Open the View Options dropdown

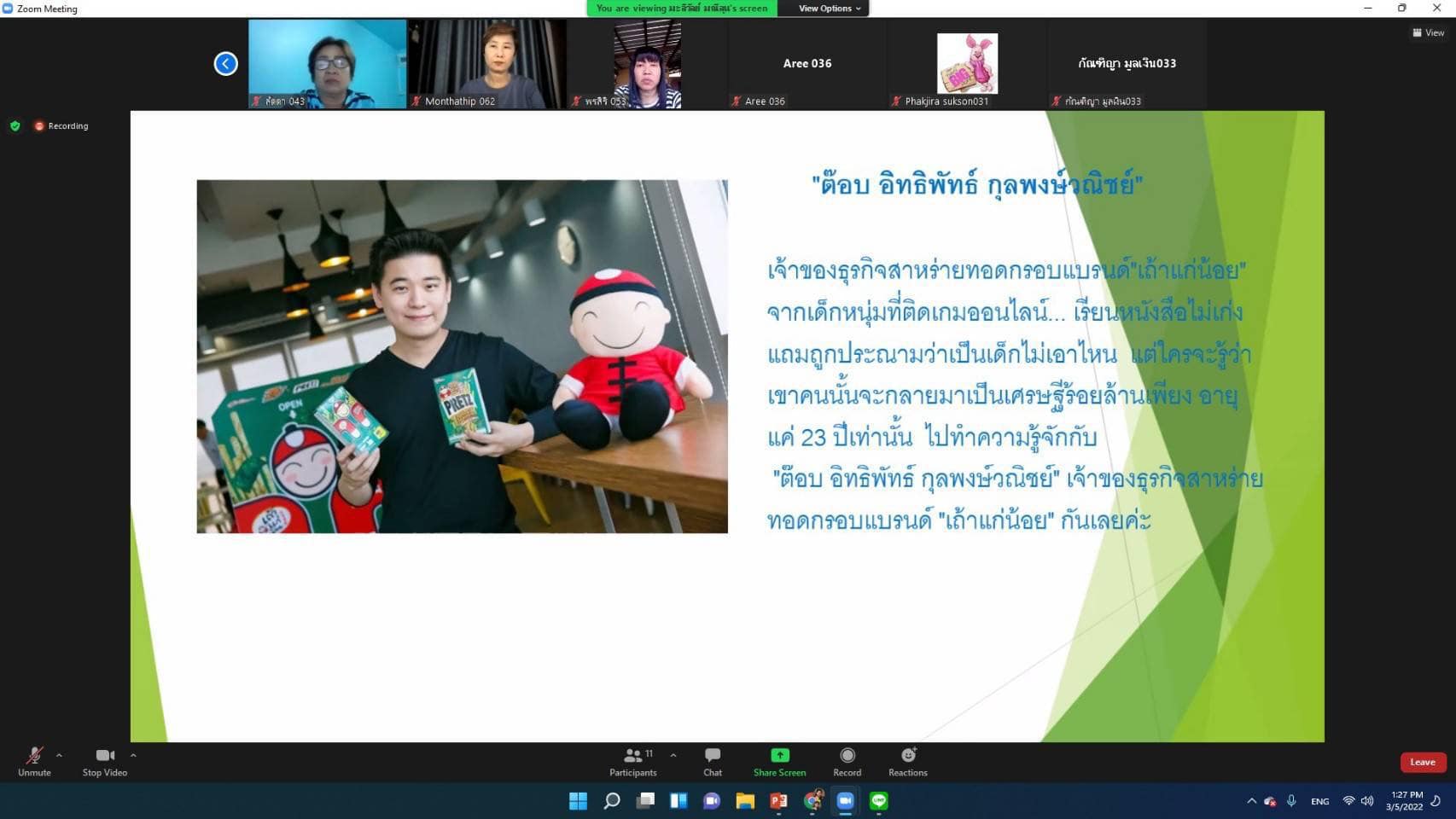tap(829, 9)
